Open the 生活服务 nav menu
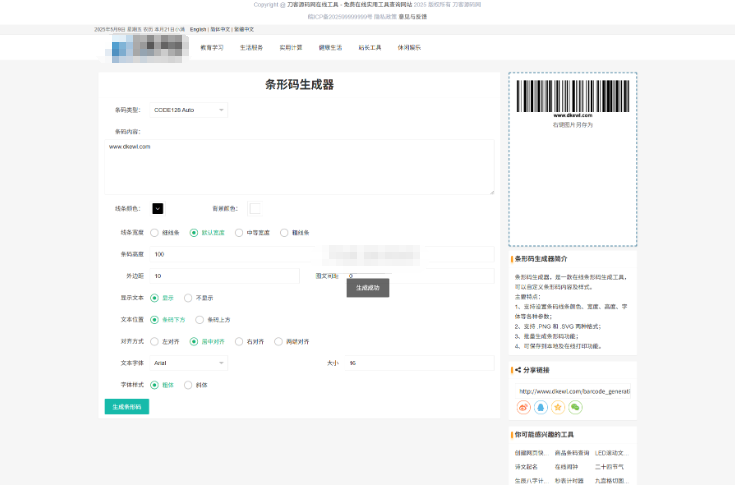 (x=251, y=47)
